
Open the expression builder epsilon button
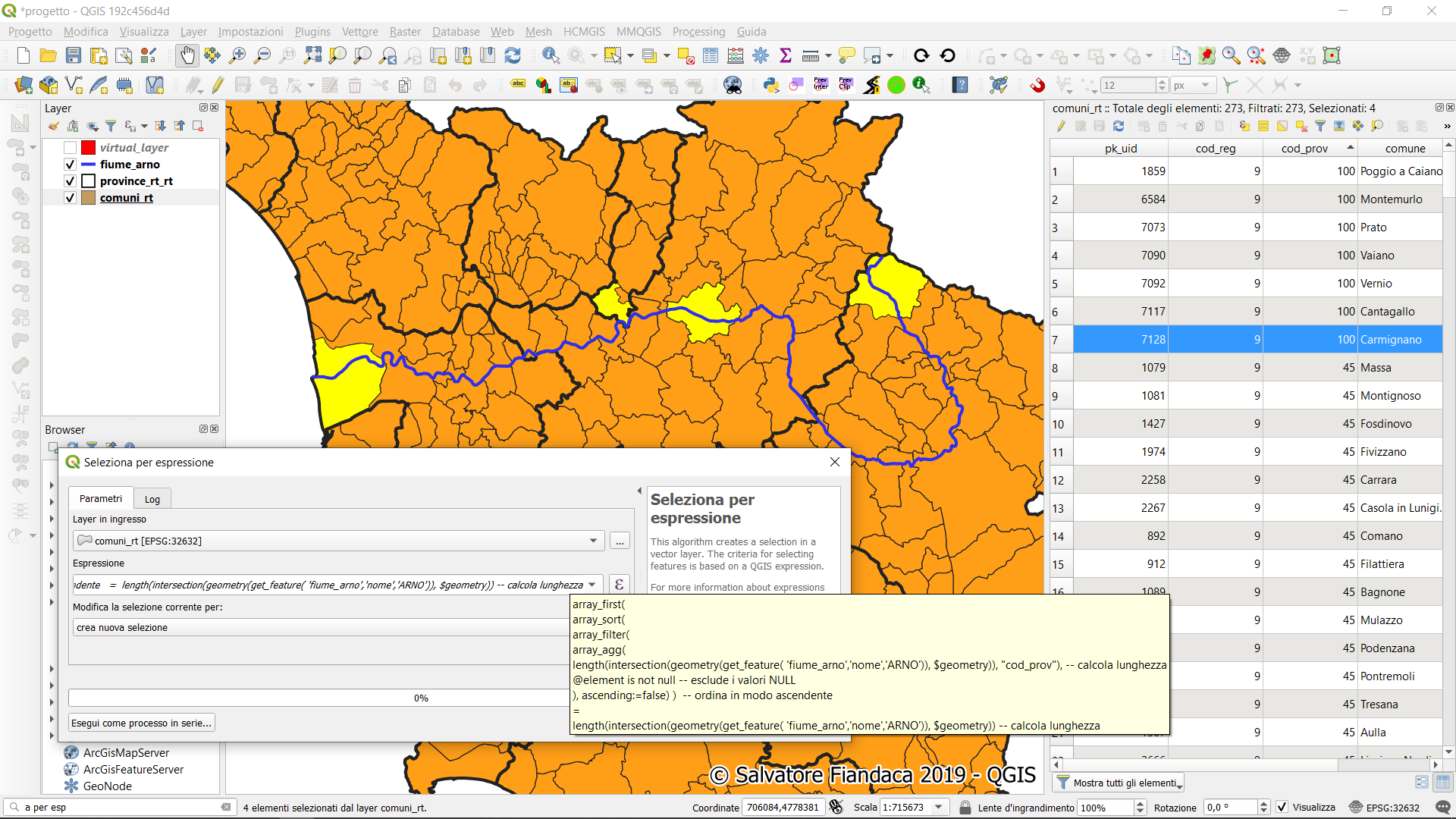[619, 585]
